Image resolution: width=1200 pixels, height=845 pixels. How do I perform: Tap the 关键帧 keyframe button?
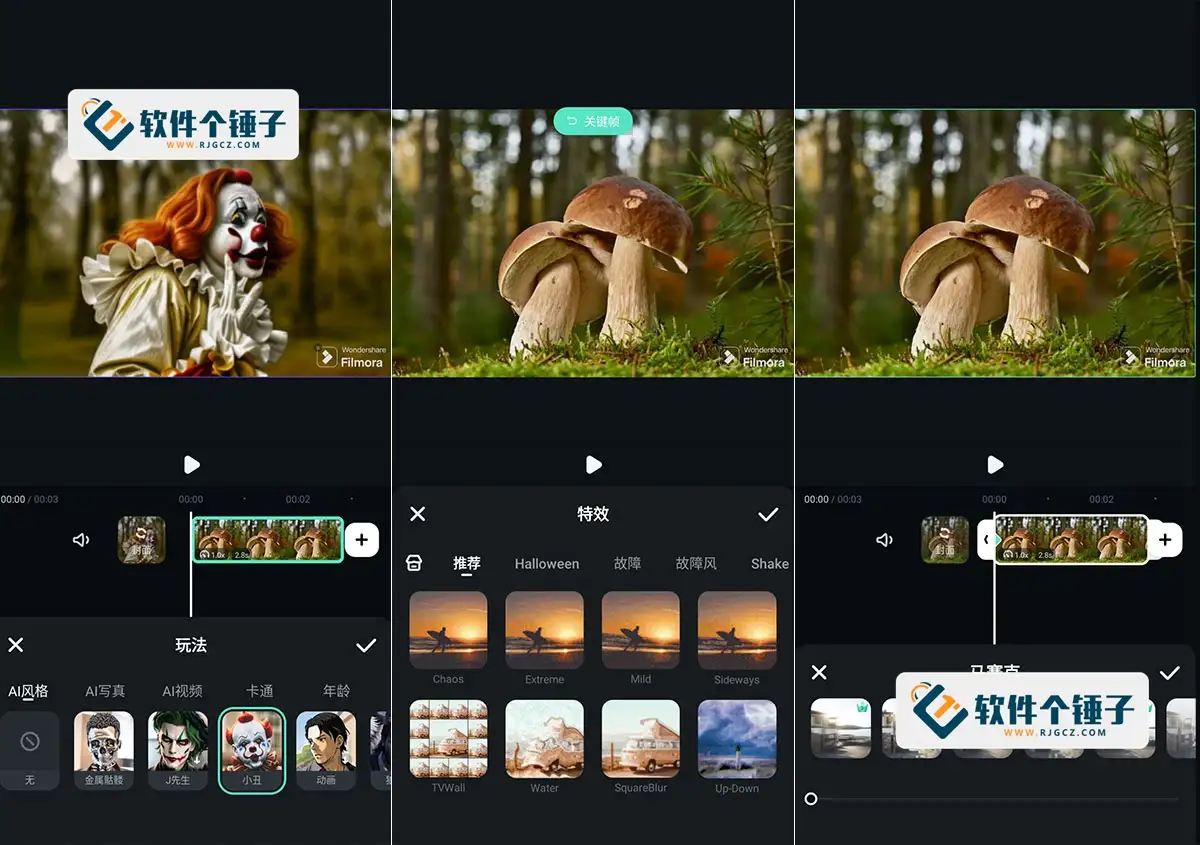[592, 120]
